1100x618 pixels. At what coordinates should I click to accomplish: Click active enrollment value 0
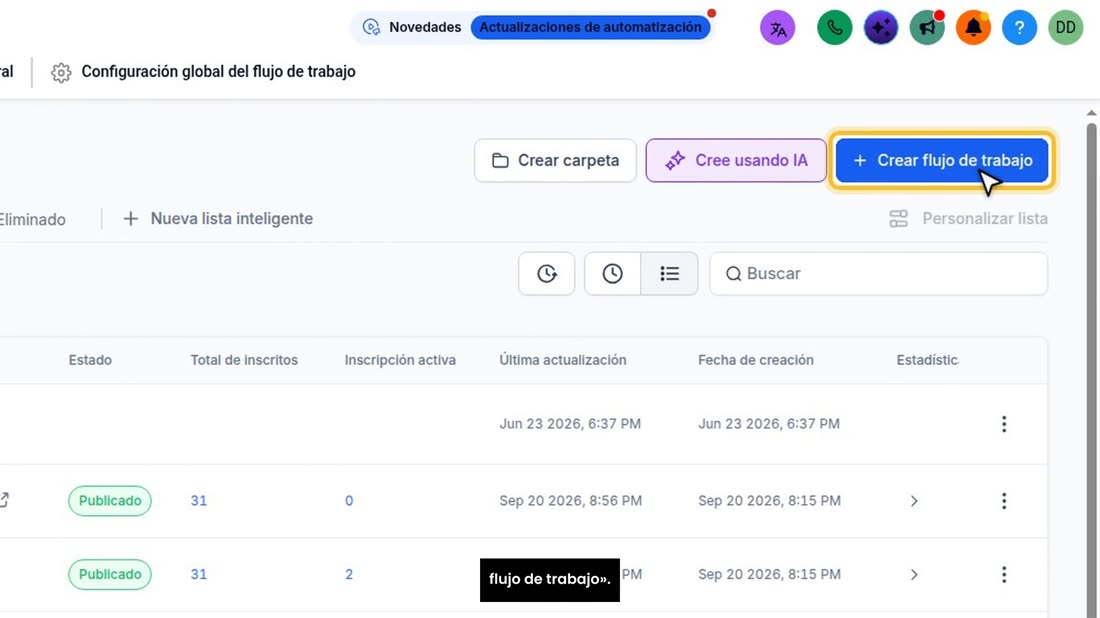tap(349, 501)
